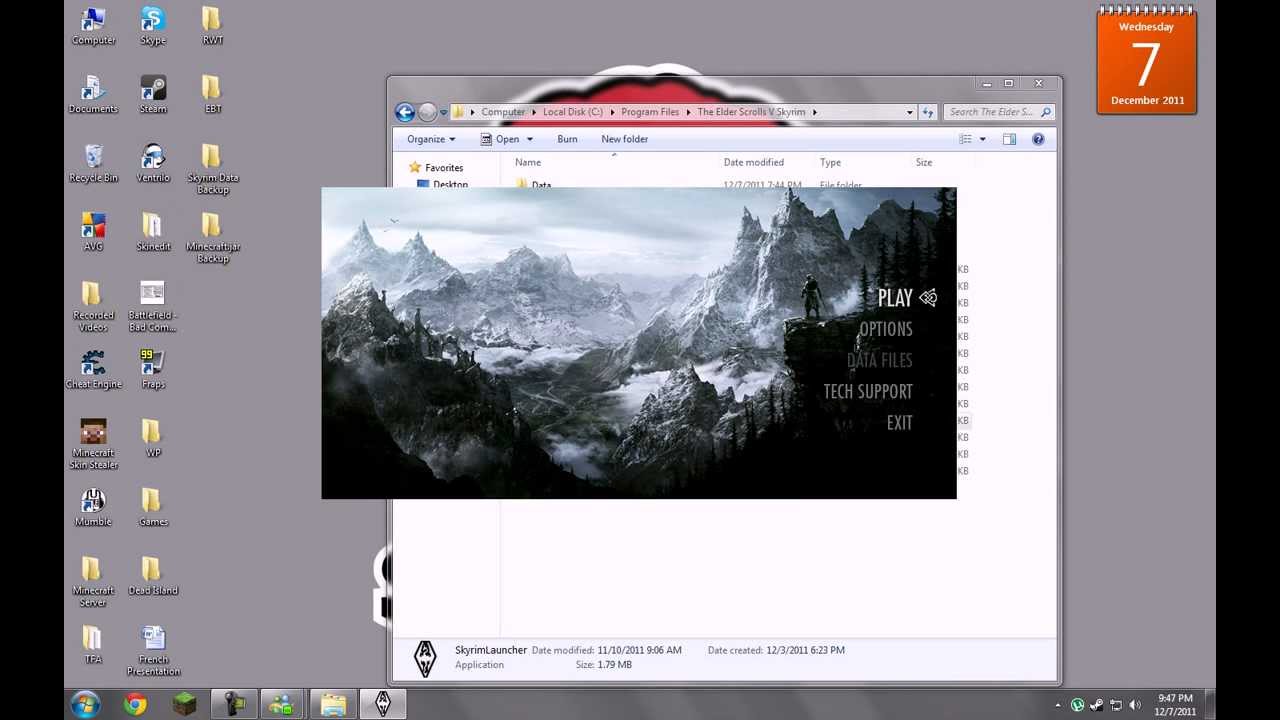Expand the Open button dropdown arrow

click(530, 139)
